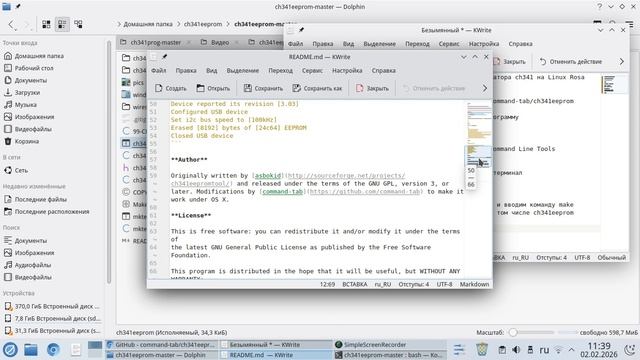This screenshot has width=640, height=360.
Task: Click Создать in README KWrite toolbar
Action: click(x=171, y=88)
